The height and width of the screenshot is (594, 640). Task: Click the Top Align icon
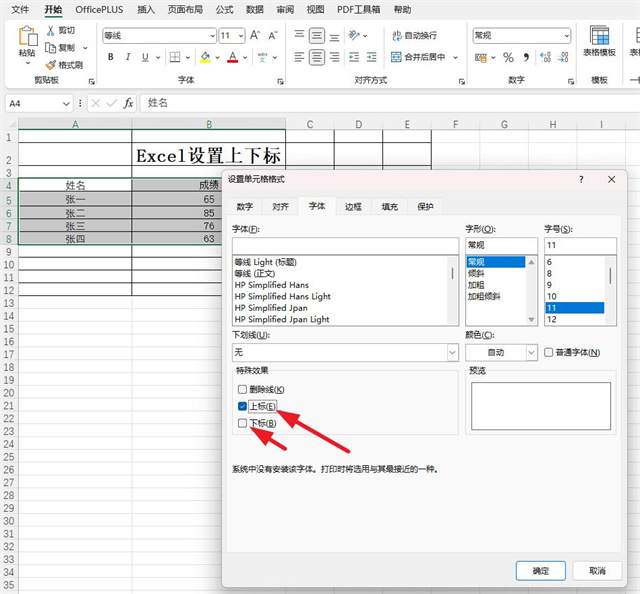click(x=299, y=36)
